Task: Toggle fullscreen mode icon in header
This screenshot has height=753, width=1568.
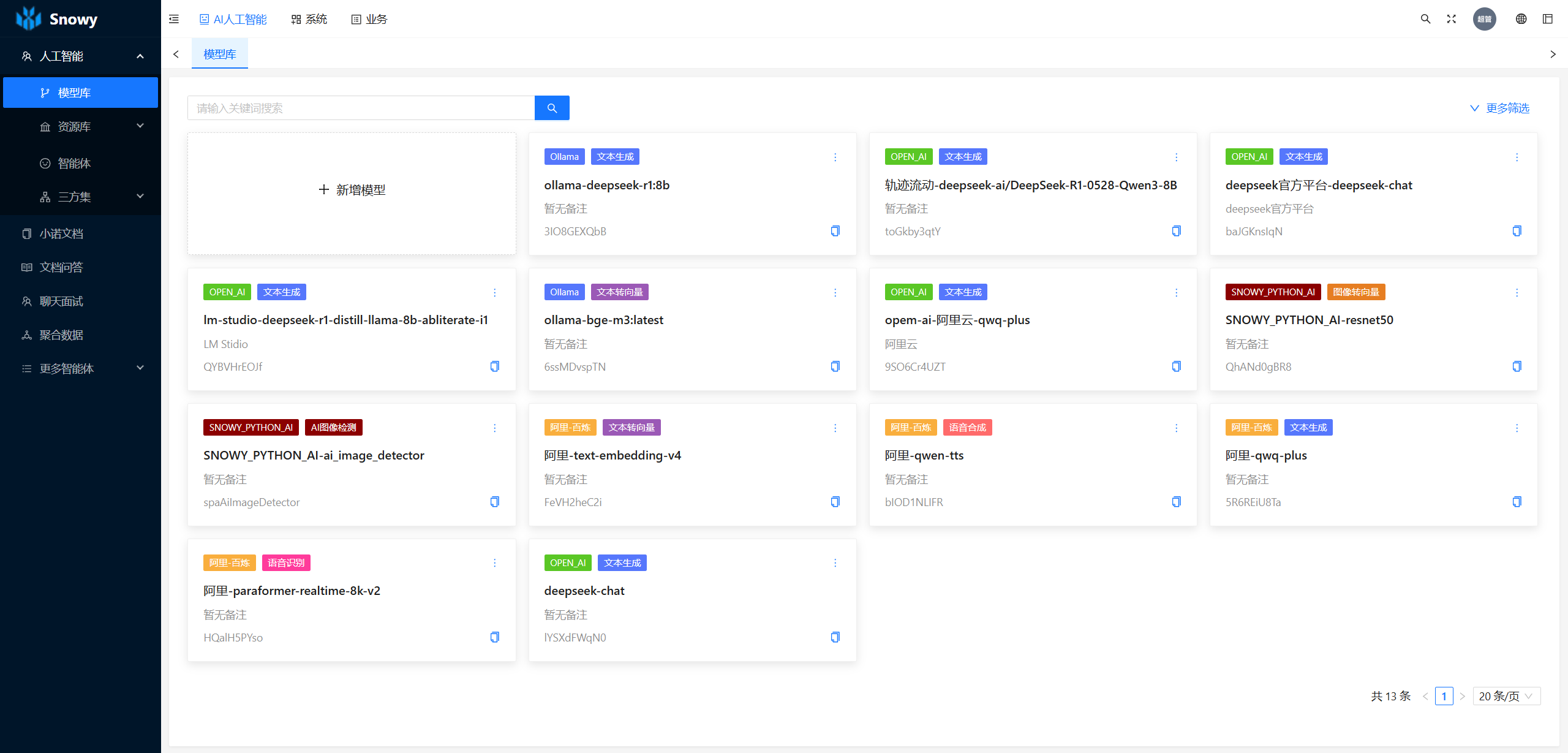Action: (1451, 19)
